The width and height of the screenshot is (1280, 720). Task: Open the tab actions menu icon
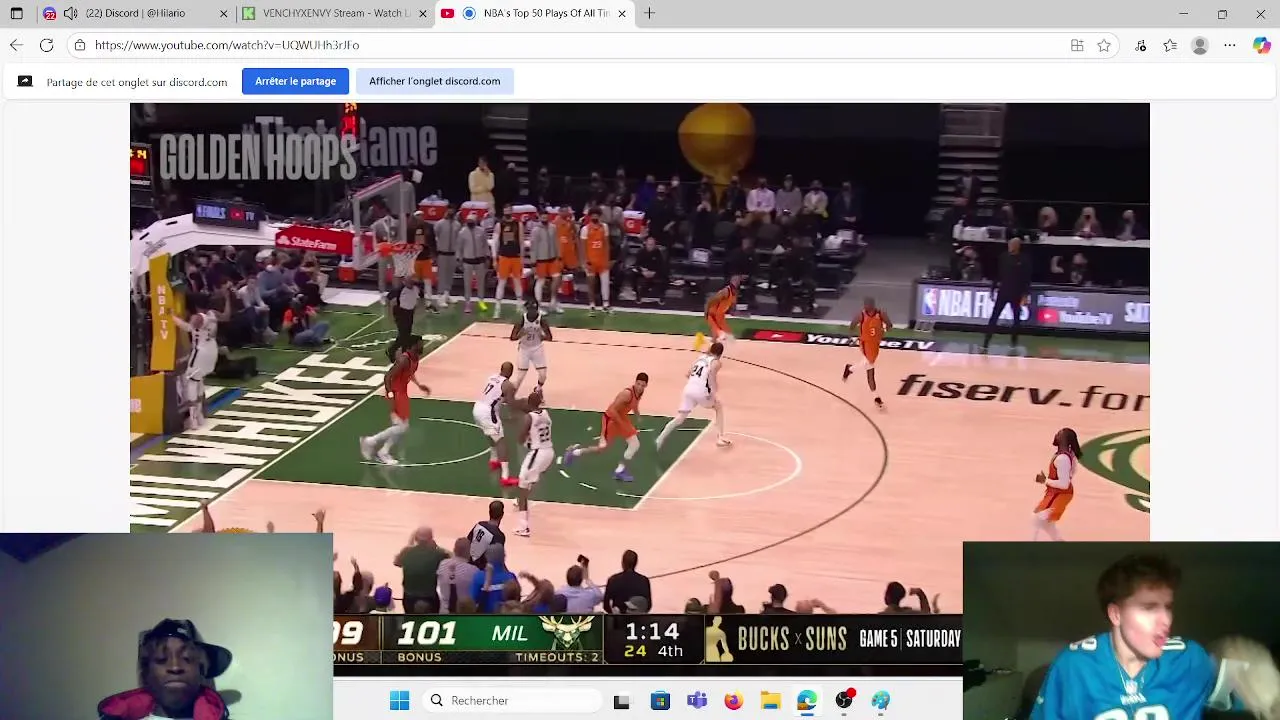click(16, 13)
